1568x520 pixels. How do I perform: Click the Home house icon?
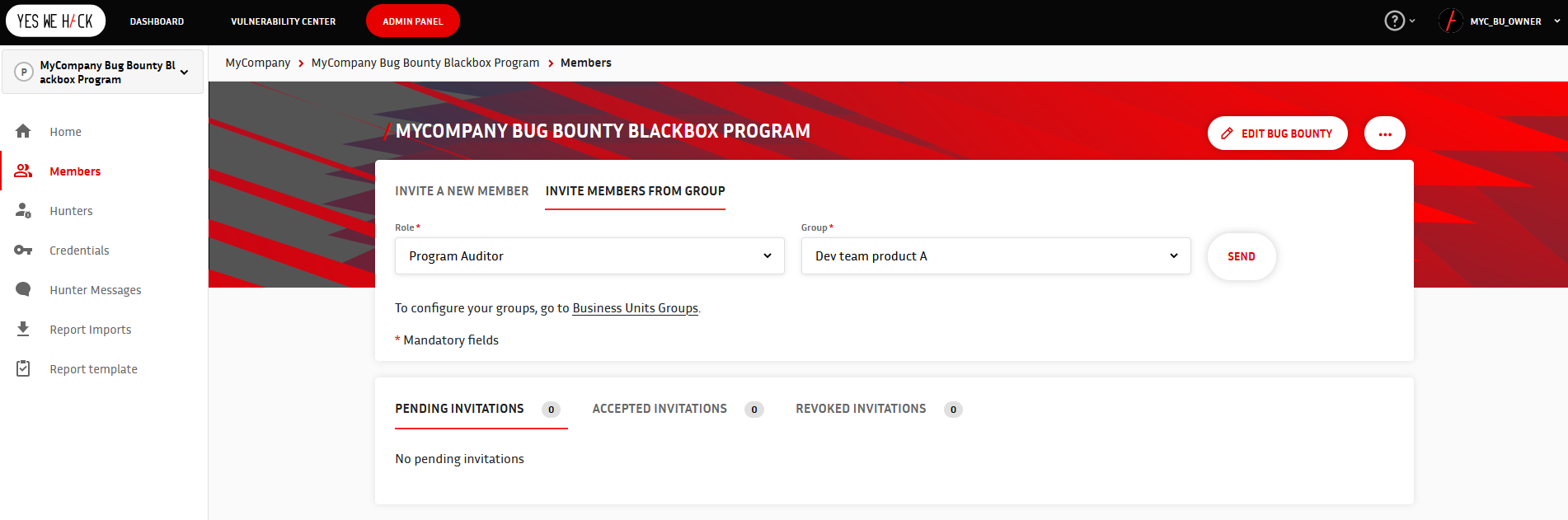pos(23,131)
